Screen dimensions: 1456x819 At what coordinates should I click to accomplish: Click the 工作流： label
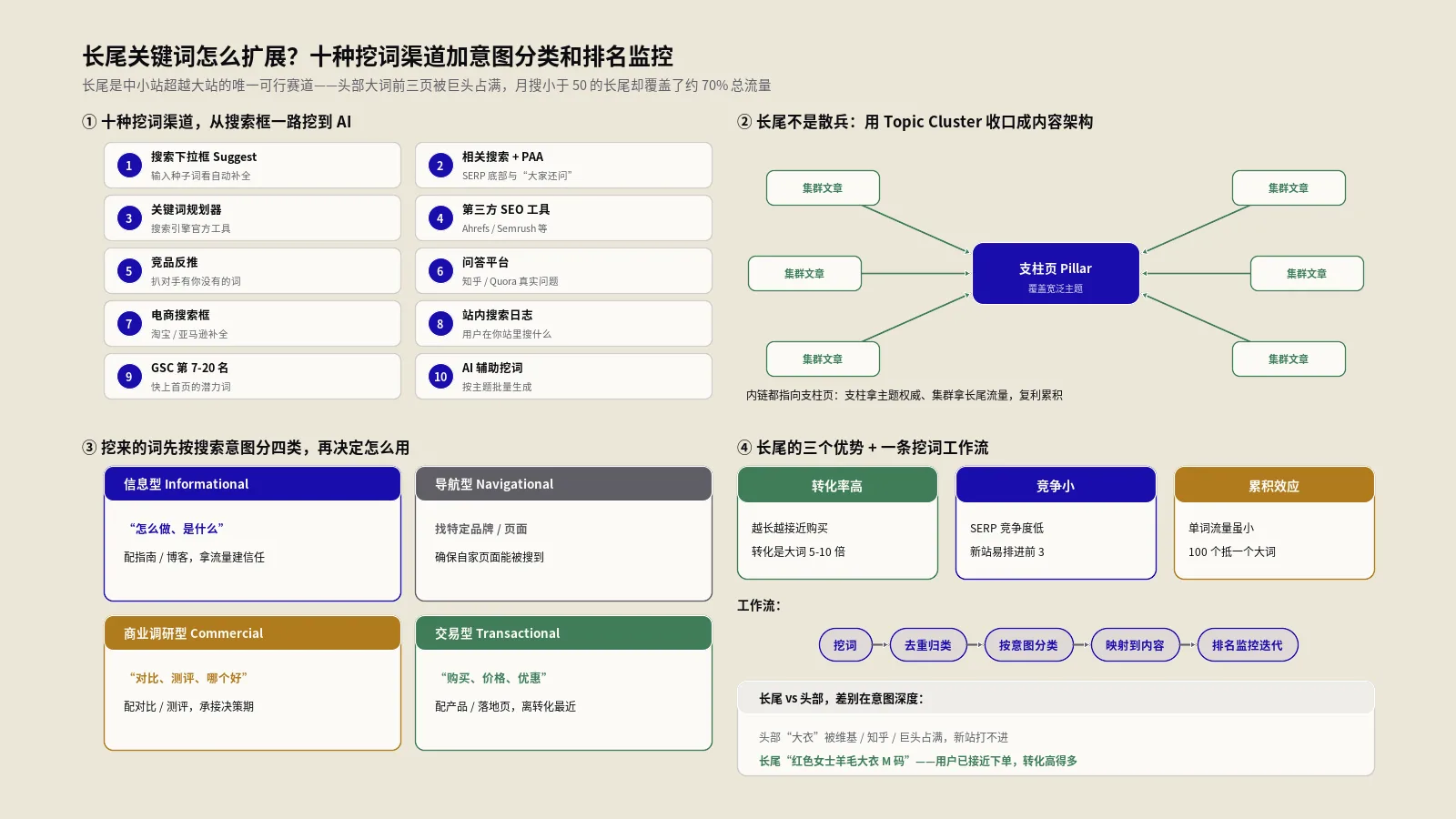pyautogui.click(x=759, y=605)
